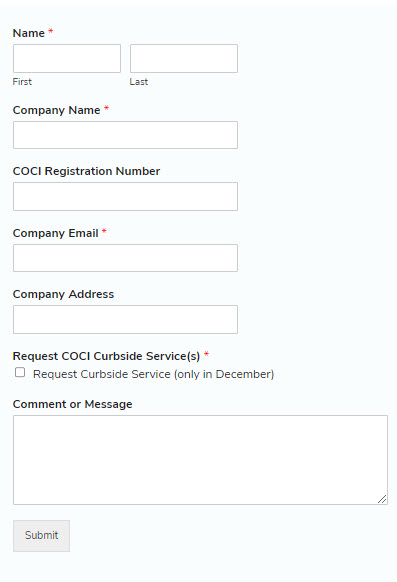This screenshot has height=582, width=397.
Task: Select the COCI Registration Number text field
Action: point(125,196)
